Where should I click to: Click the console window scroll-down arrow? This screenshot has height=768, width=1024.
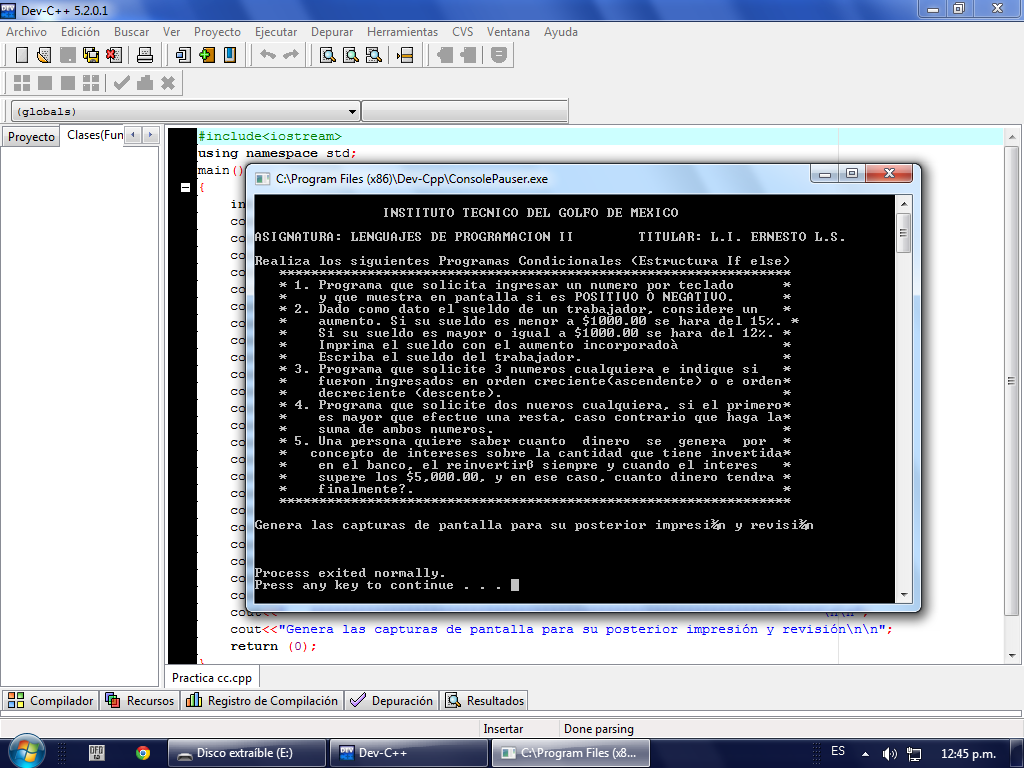[x=904, y=593]
